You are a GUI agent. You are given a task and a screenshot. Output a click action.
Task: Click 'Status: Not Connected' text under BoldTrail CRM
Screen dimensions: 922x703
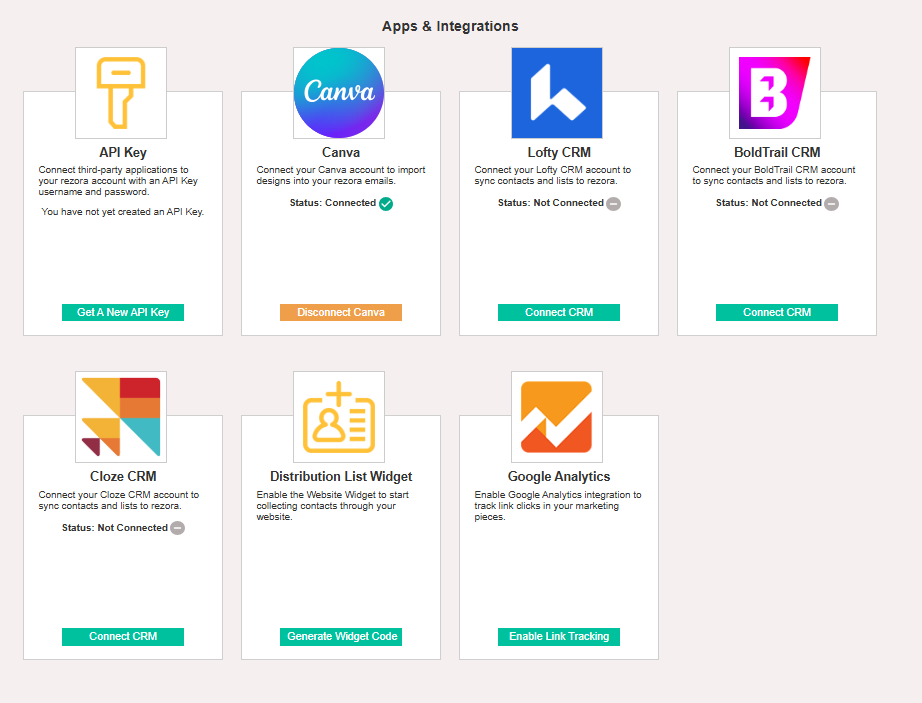coord(769,203)
